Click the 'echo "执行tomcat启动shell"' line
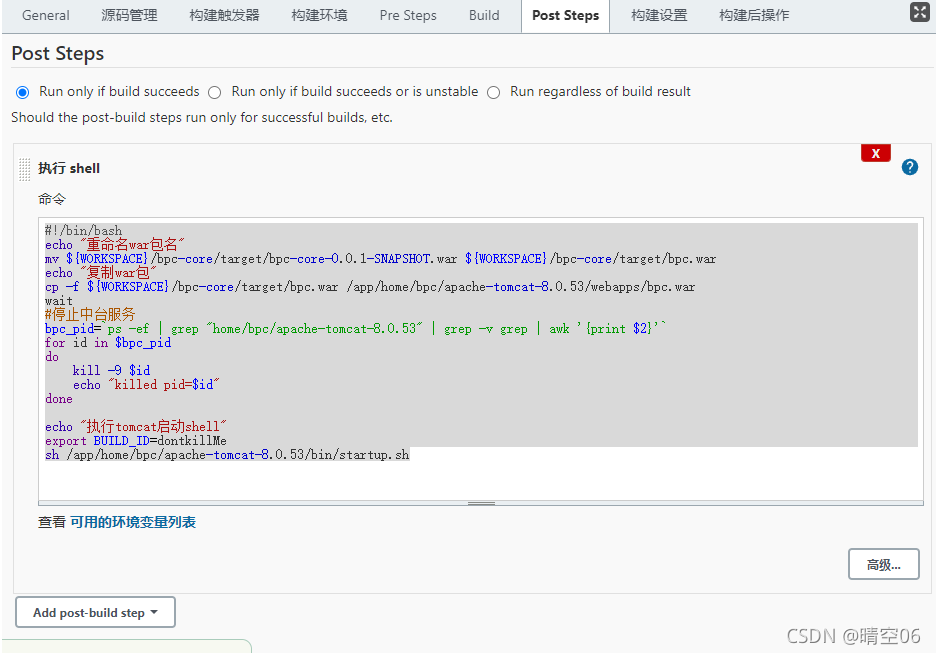The image size is (936, 654). point(136,427)
